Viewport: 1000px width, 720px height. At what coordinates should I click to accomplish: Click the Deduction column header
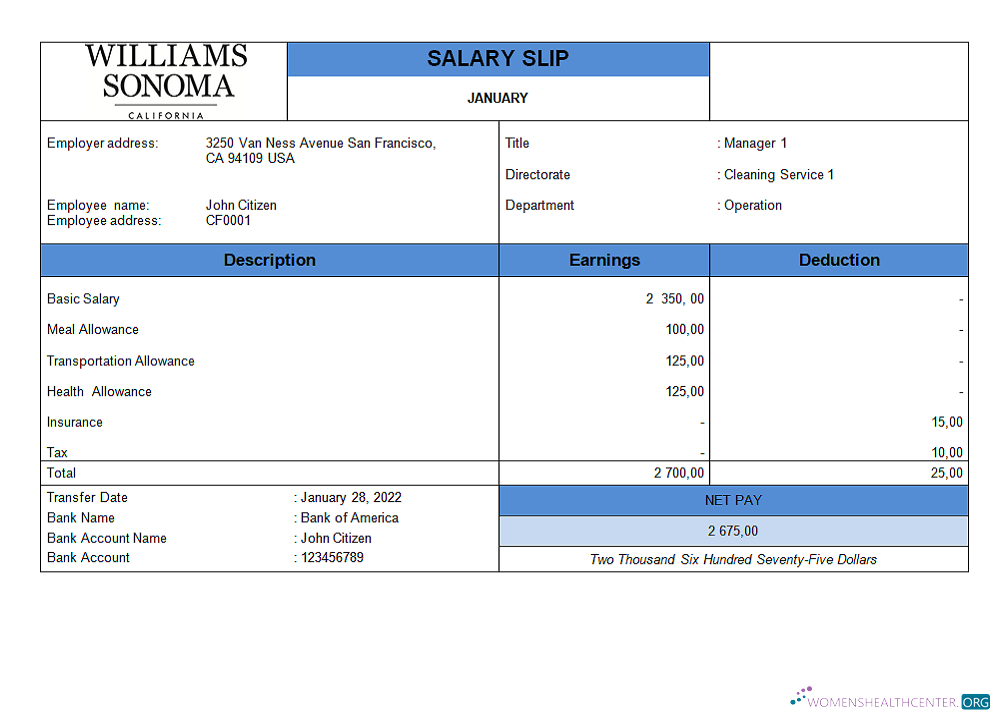(839, 259)
